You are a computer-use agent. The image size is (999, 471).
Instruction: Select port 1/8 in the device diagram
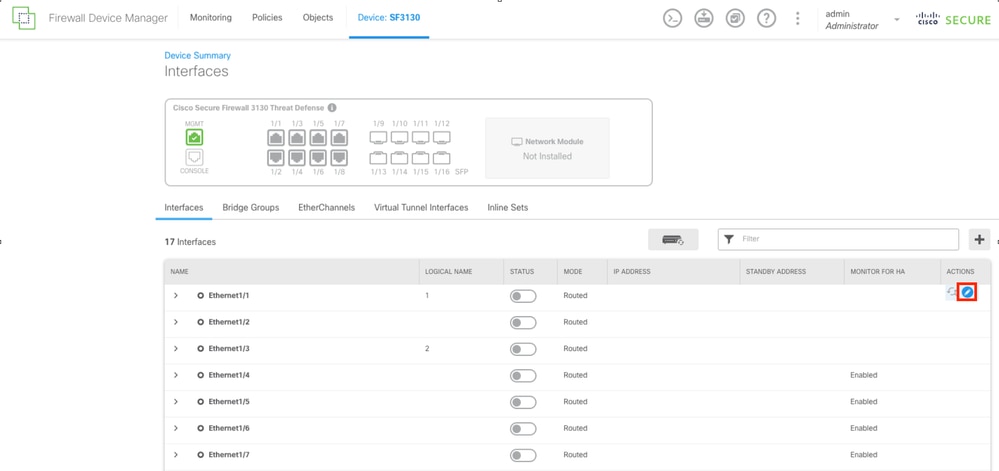click(x=339, y=157)
